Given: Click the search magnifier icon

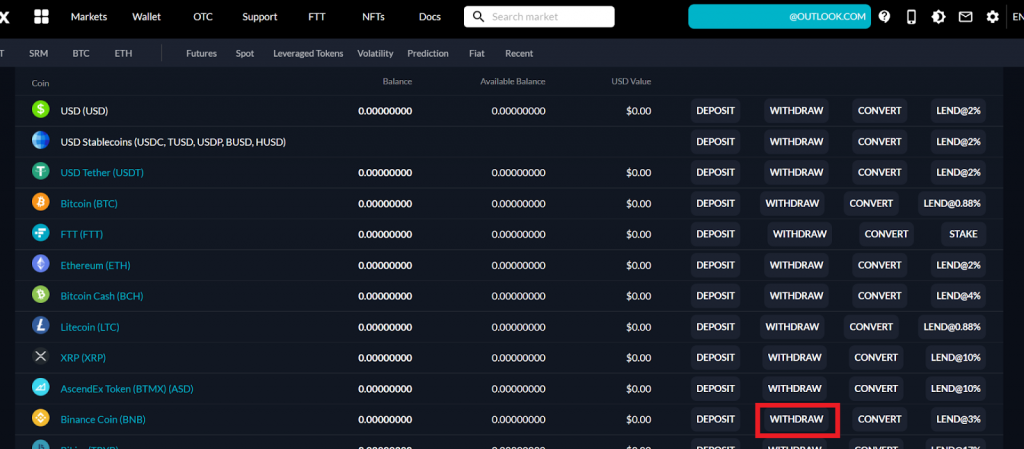Looking at the screenshot, I should (x=479, y=17).
